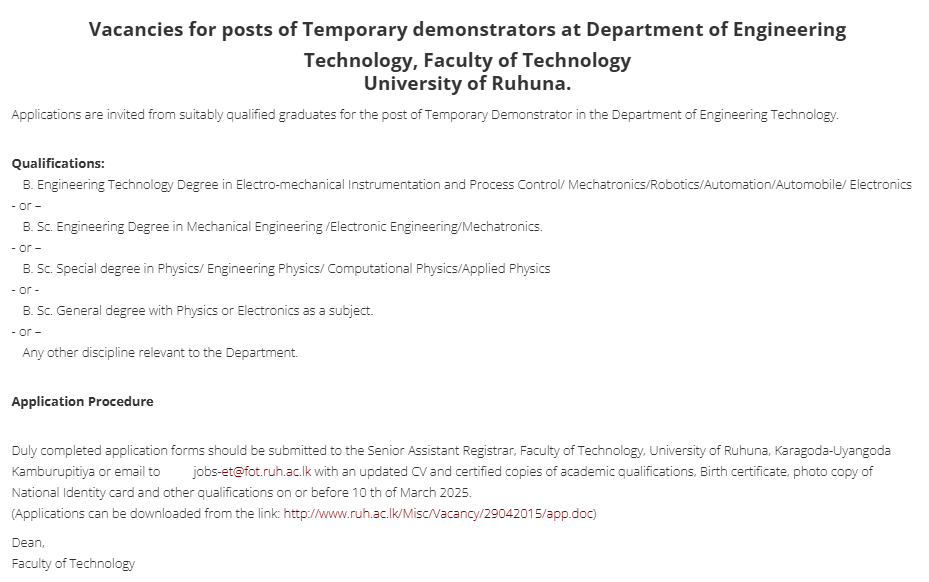Viewport: 929px width, 582px height.
Task: Click the B. Sc. Special degree line
Action: (286, 268)
